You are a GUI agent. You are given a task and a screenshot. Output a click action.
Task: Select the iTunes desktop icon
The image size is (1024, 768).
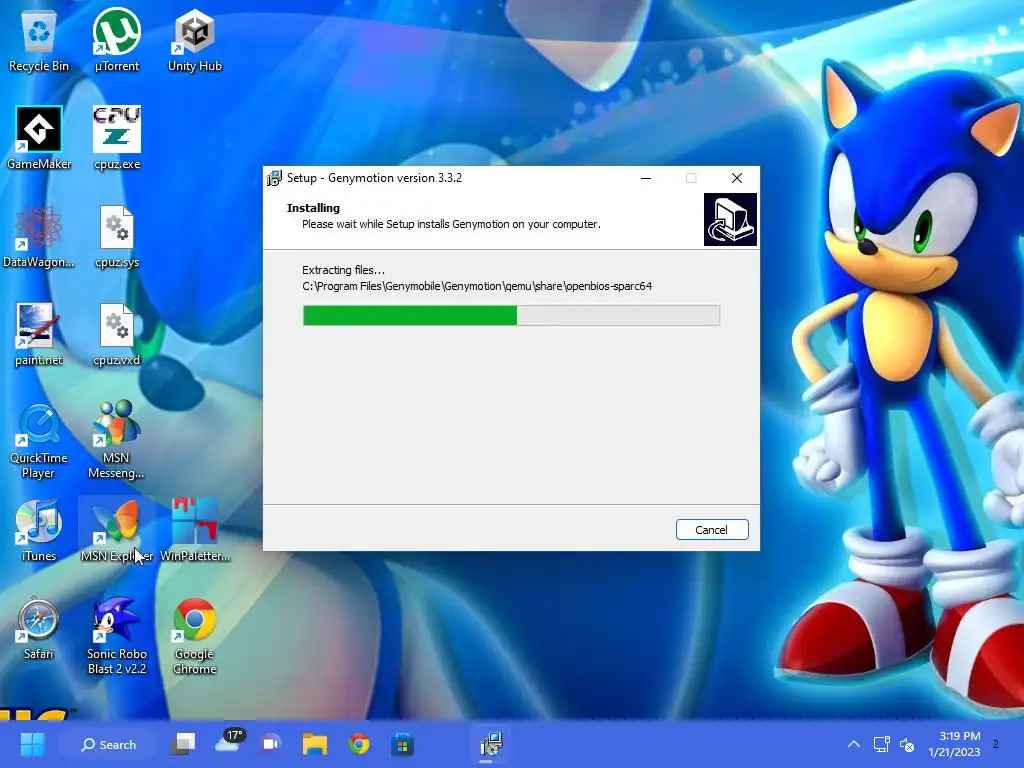(x=39, y=530)
